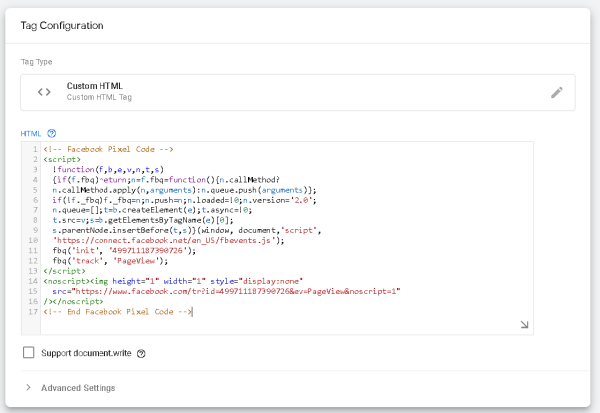Viewport: 600px width, 413px height.
Task: Click line number 17 in gutter
Action: click(x=33, y=312)
